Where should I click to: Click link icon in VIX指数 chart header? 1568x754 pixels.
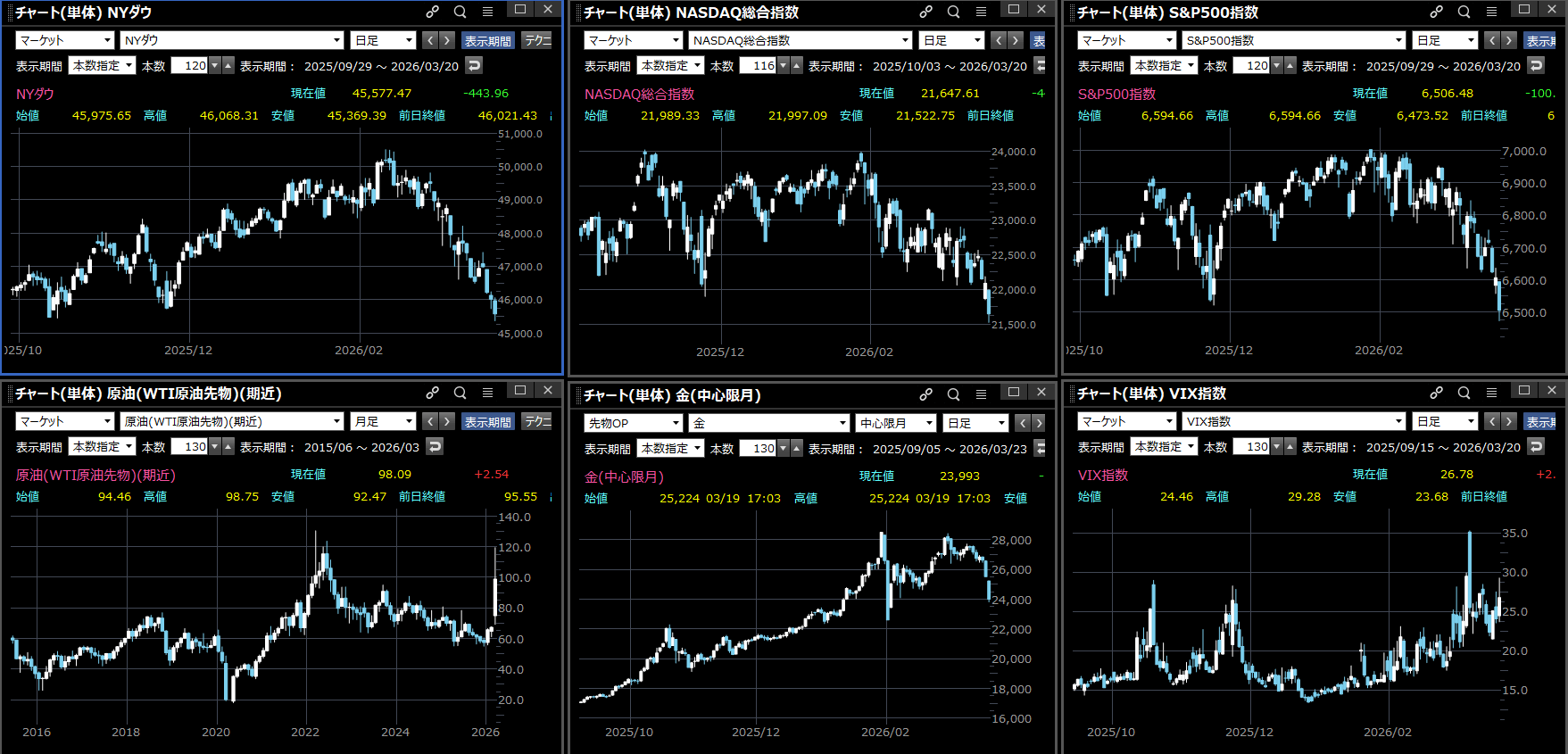pyautogui.click(x=1436, y=393)
